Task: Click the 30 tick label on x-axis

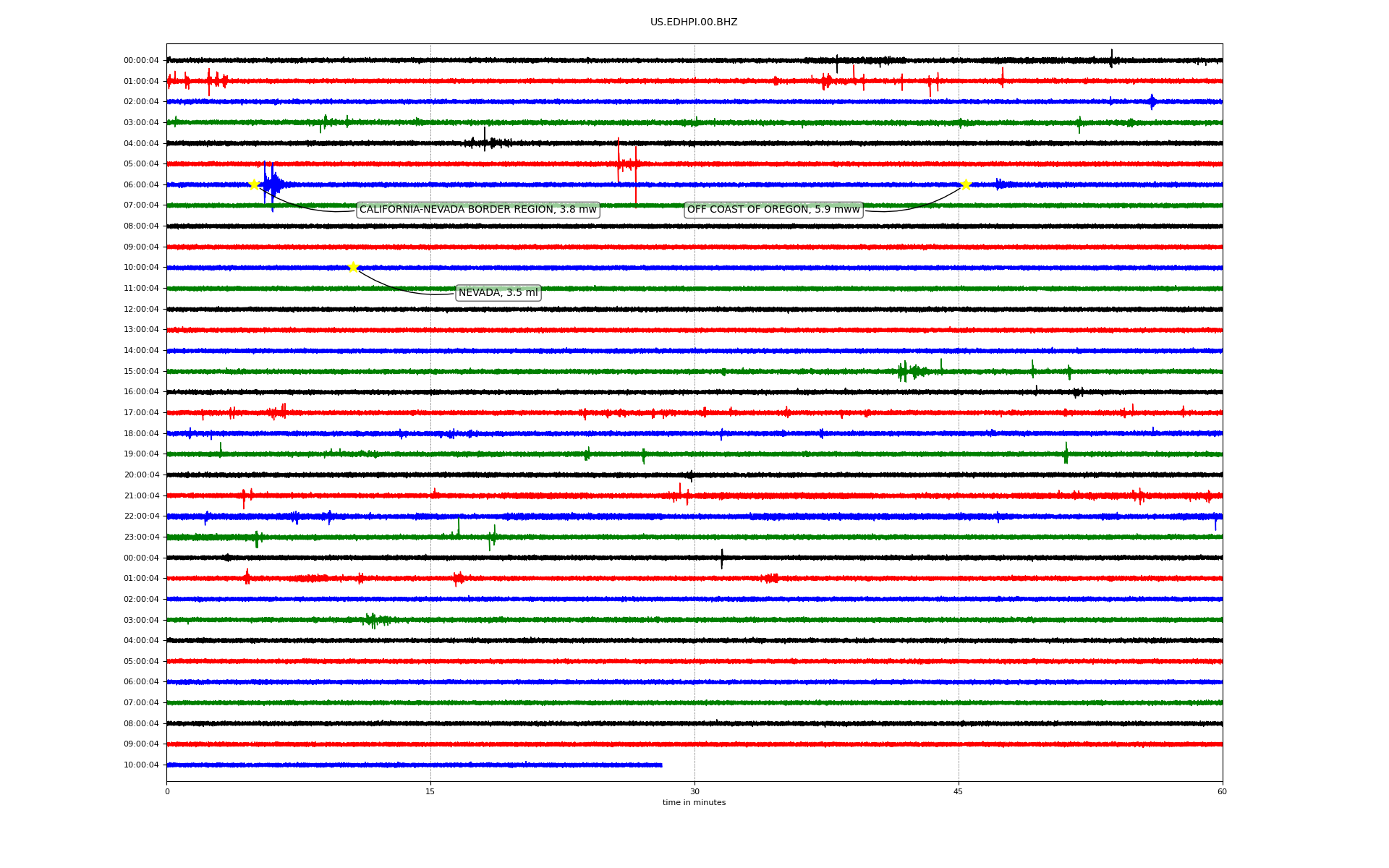Action: pyautogui.click(x=694, y=791)
